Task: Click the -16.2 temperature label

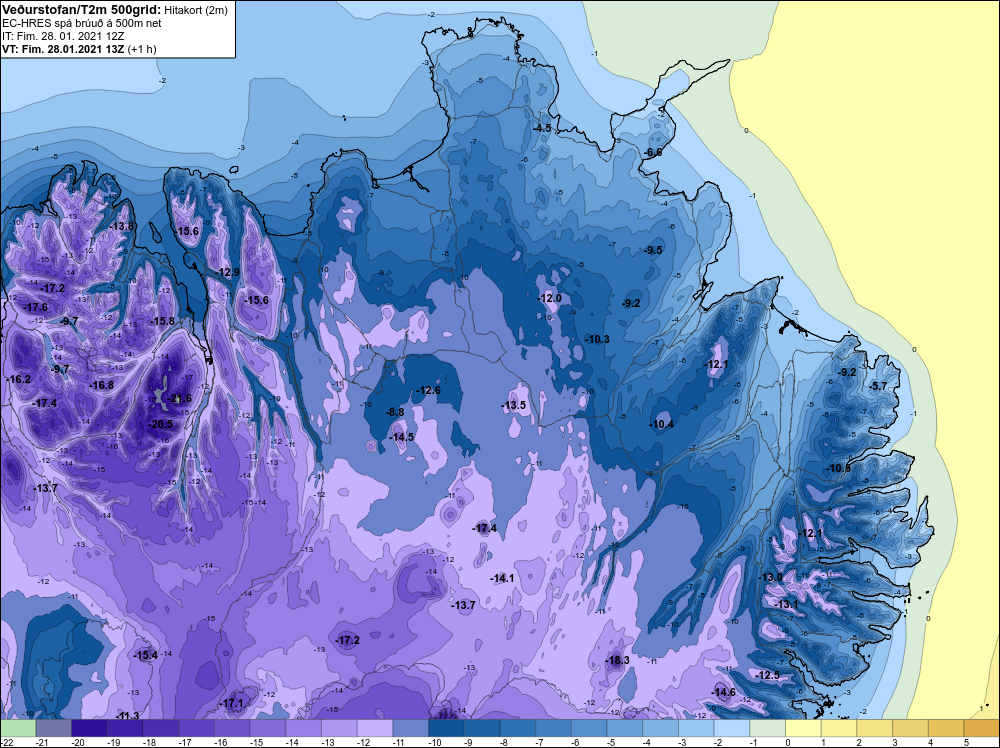Action: 18,379
